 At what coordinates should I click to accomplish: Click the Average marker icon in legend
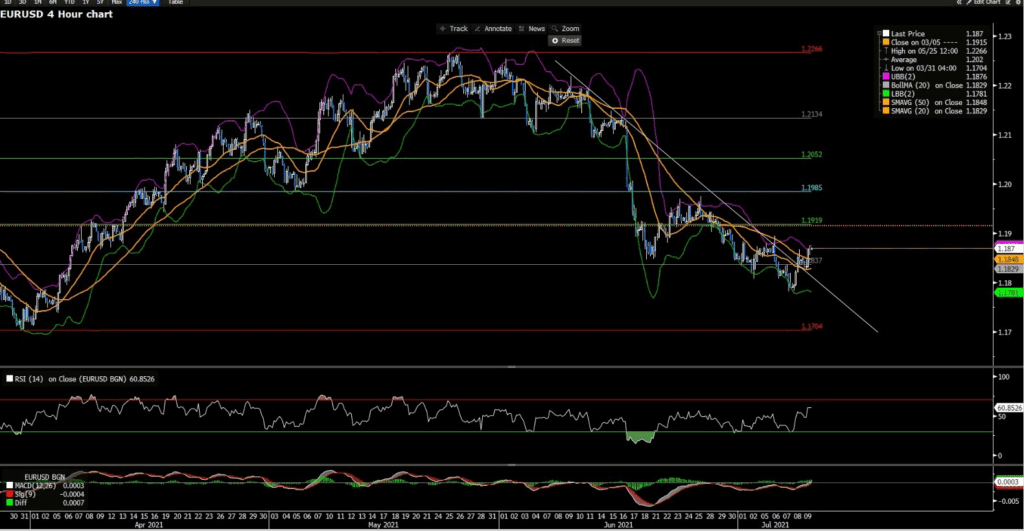(x=886, y=59)
